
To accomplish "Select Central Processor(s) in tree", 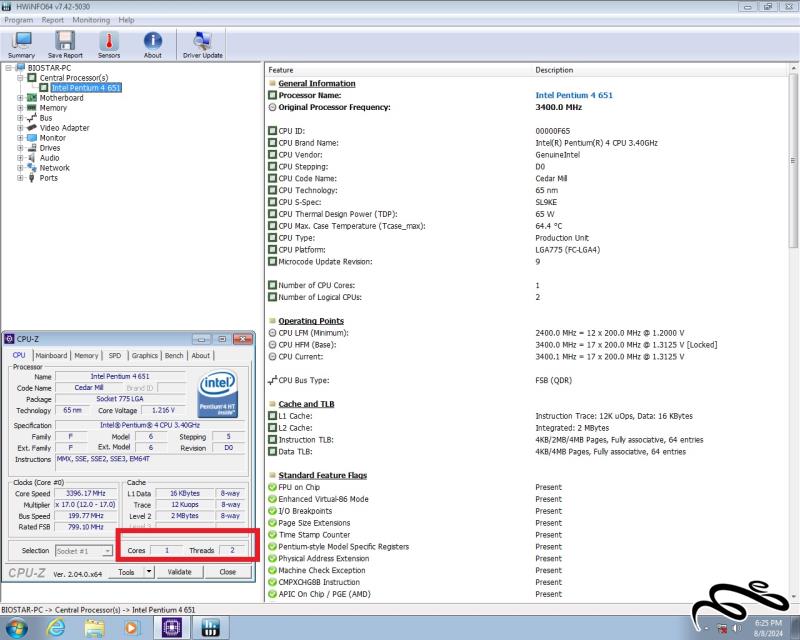I will point(74,78).
